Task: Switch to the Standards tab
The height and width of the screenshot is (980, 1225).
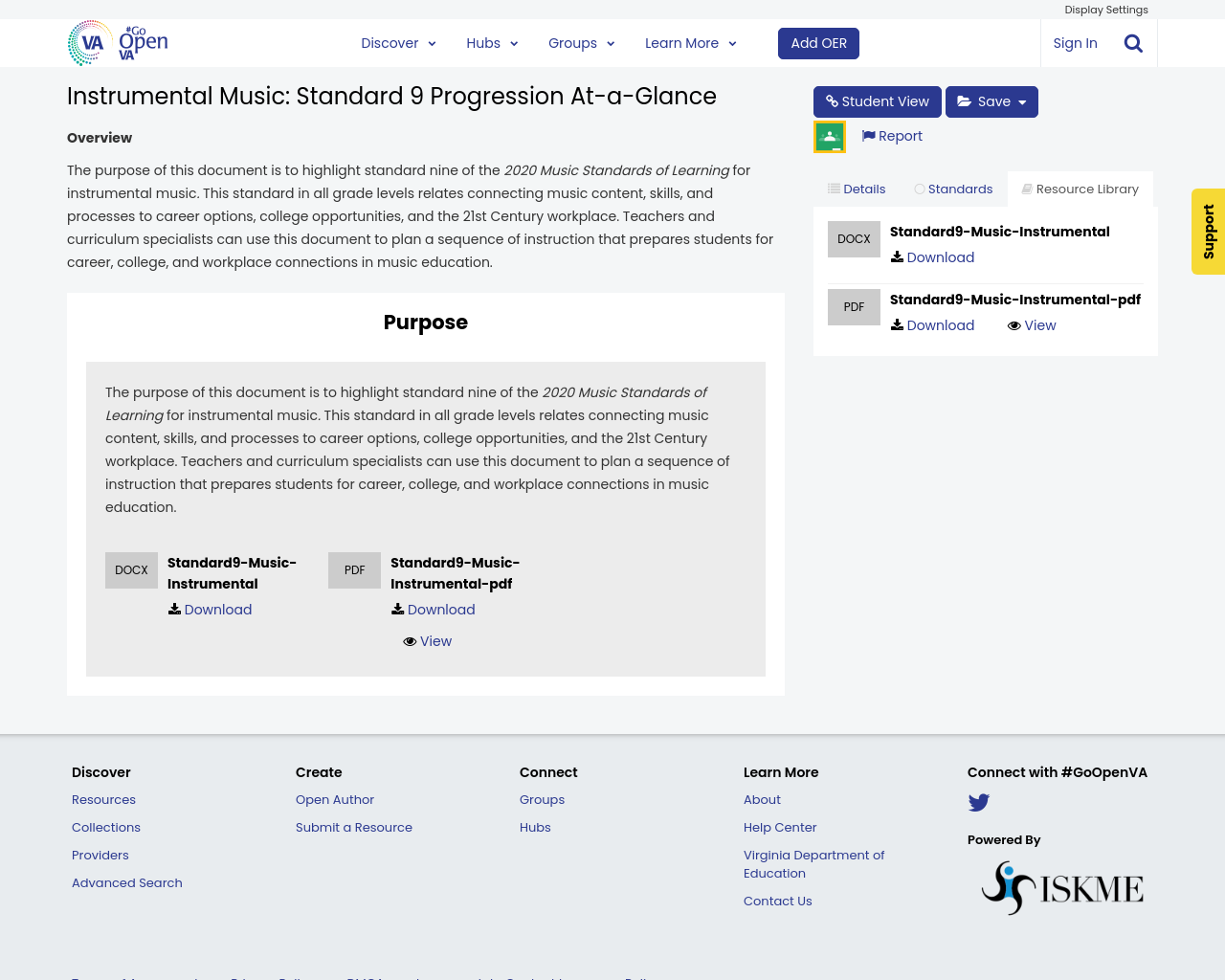Action: tap(954, 188)
